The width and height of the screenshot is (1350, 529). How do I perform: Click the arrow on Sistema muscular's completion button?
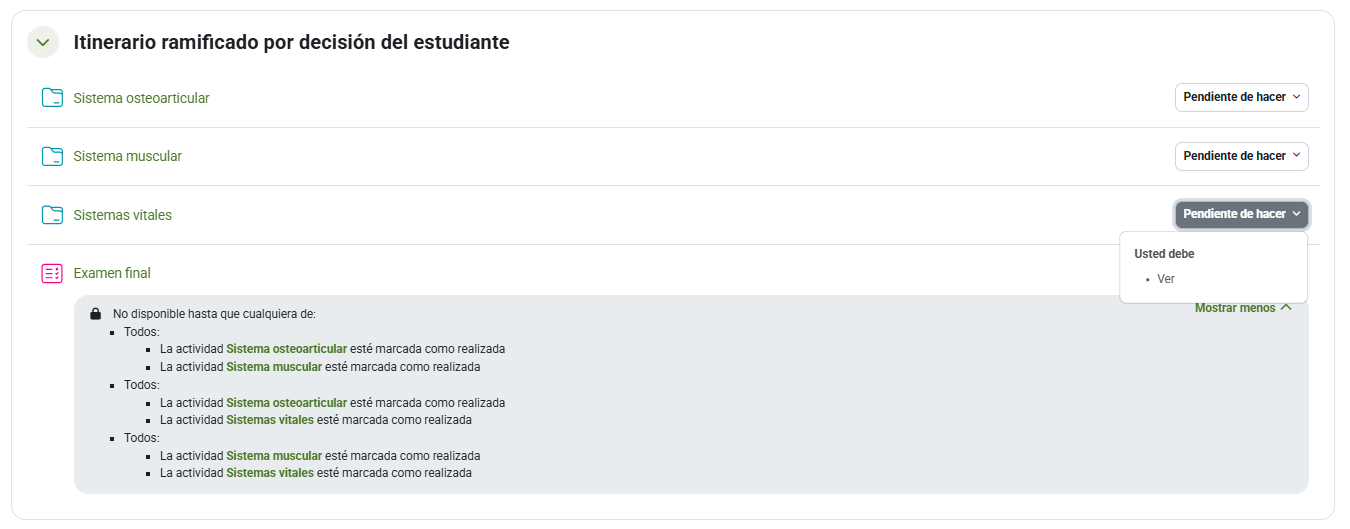click(1296, 156)
